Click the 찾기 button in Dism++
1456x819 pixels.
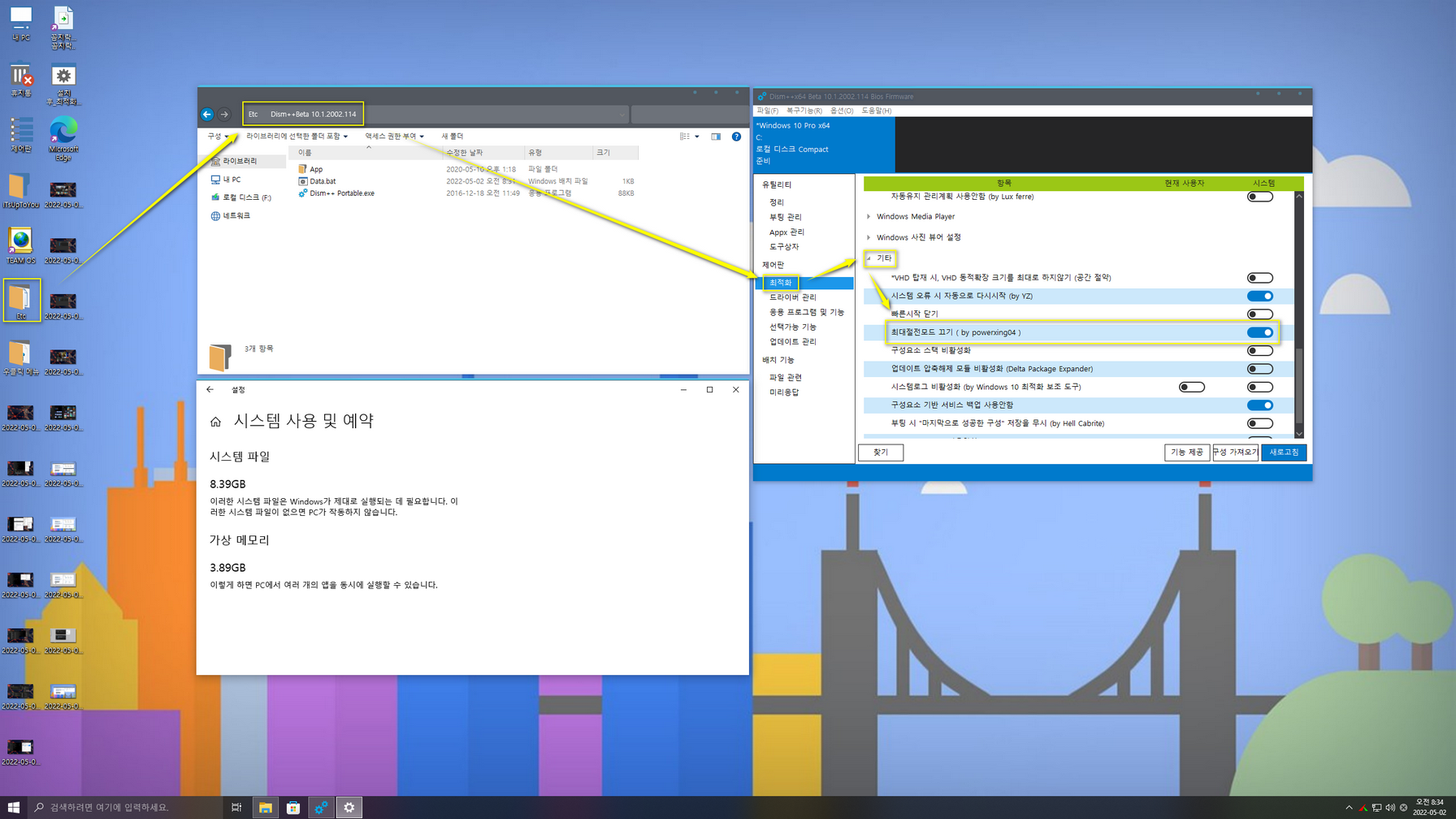point(881,453)
